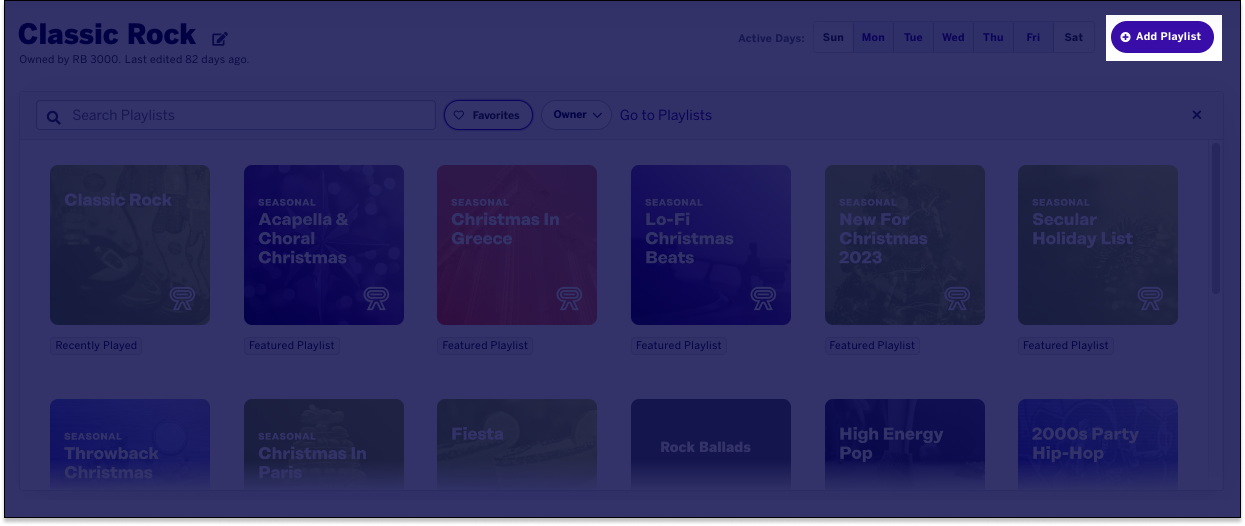Viewport: 1245px width, 526px height.
Task: Toggle Wed active day
Action: tap(953, 38)
